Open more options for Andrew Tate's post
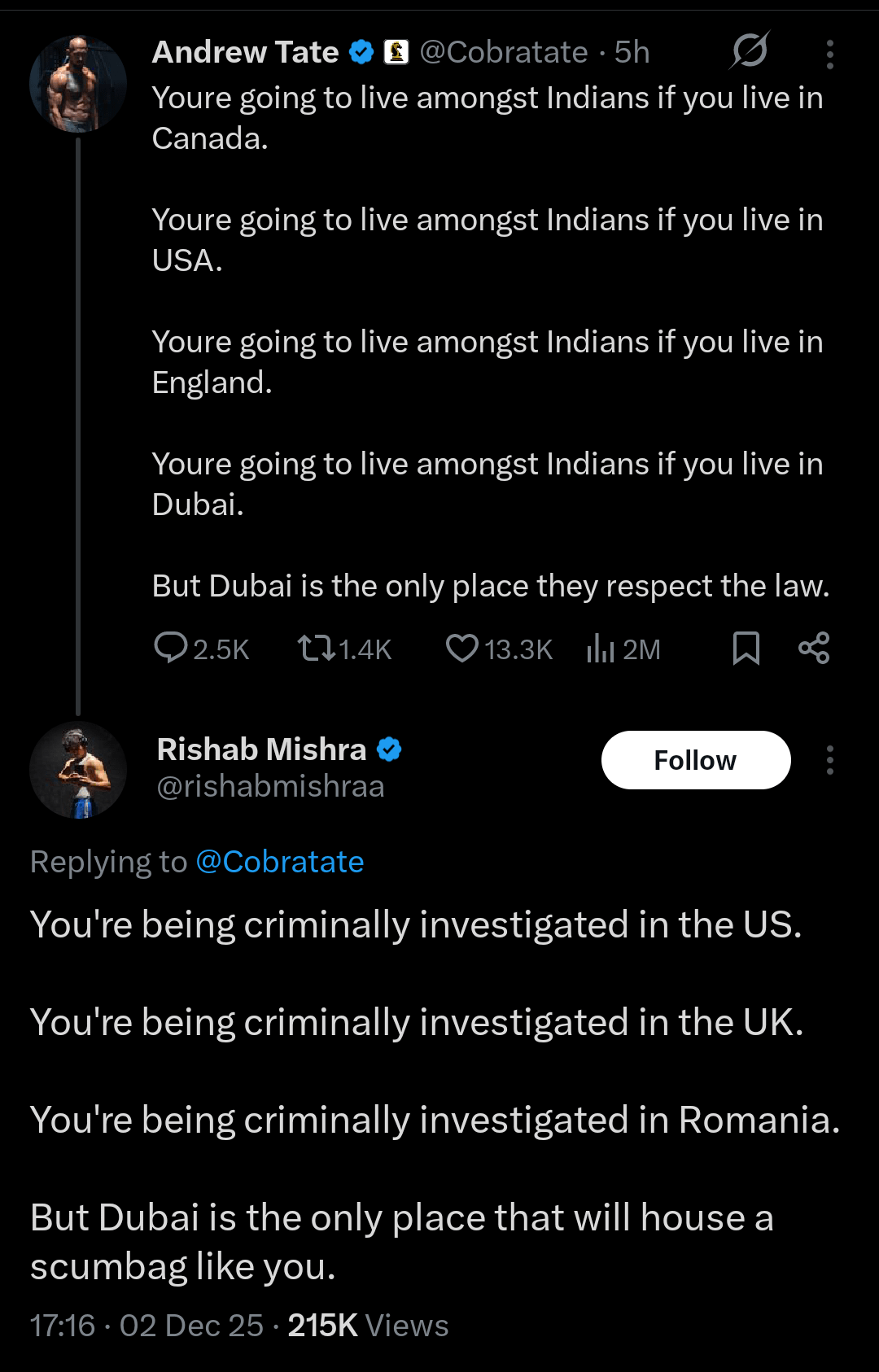This screenshot has height=1372, width=879. [x=829, y=54]
